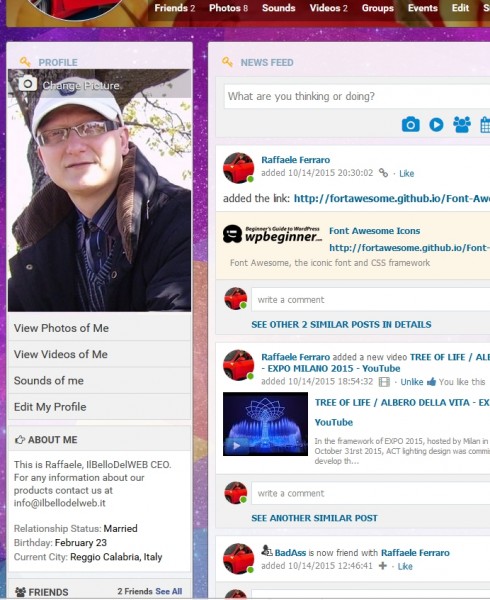Open Raffaele Ferraro link in friendship post
490x600 pixels.
tap(415, 553)
